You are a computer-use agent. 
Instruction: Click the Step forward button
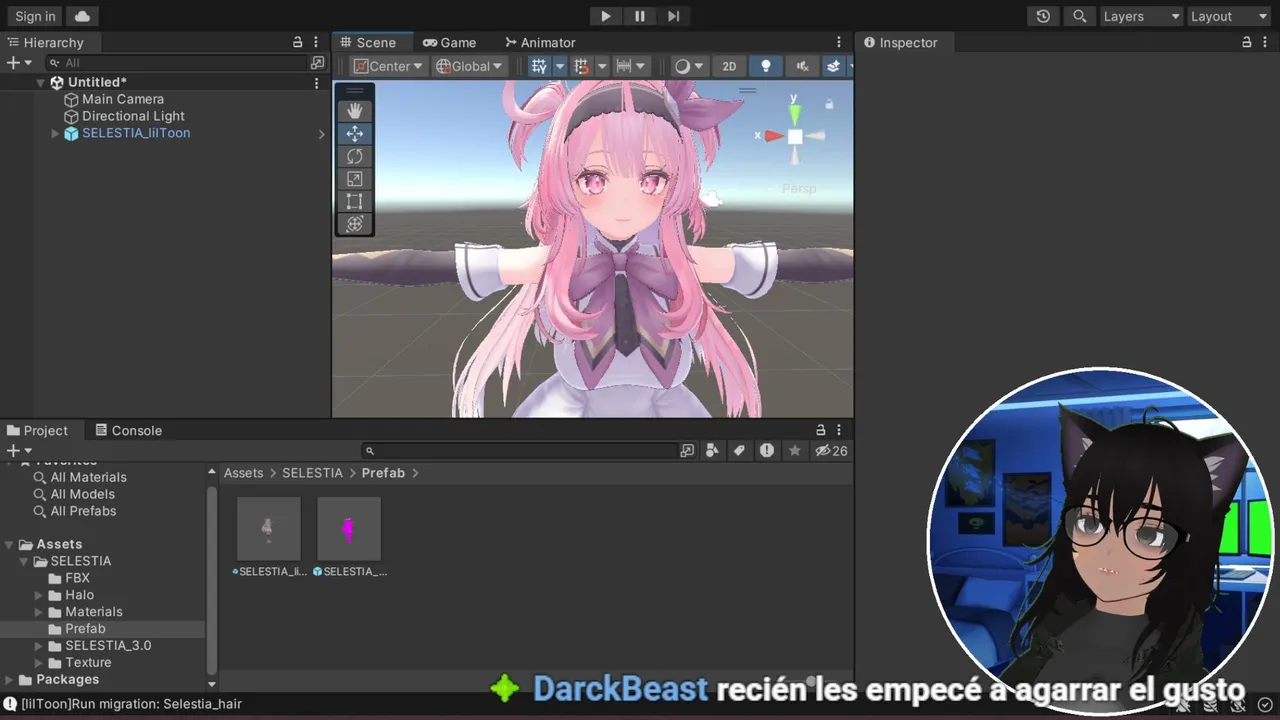[x=674, y=16]
